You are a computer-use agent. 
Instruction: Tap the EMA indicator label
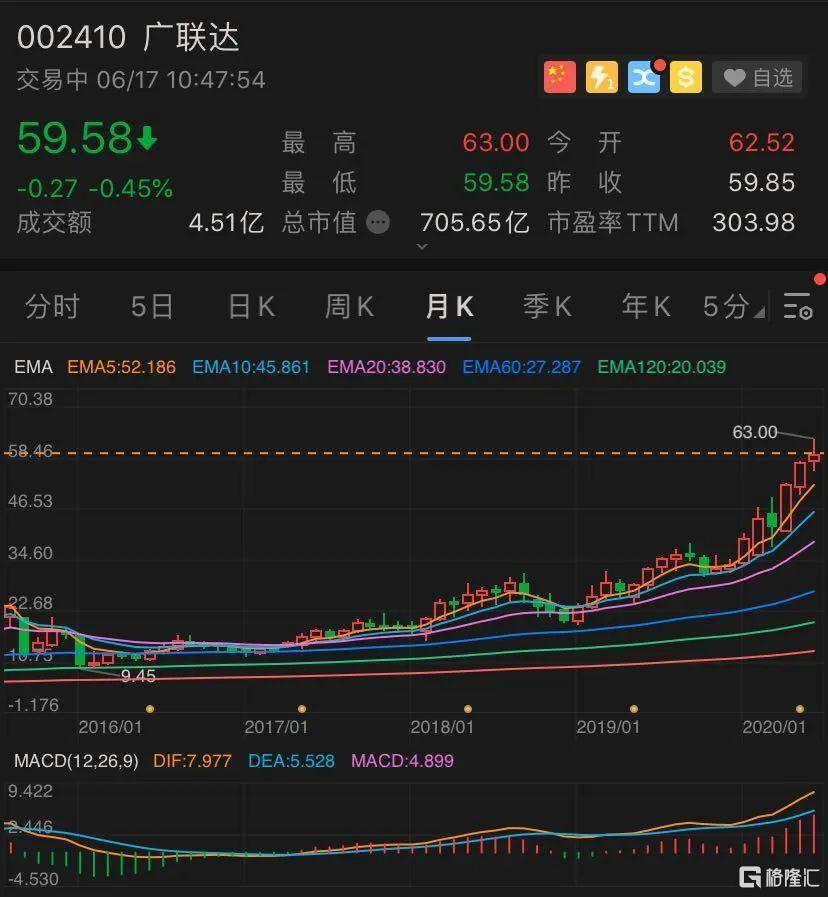coord(33,367)
